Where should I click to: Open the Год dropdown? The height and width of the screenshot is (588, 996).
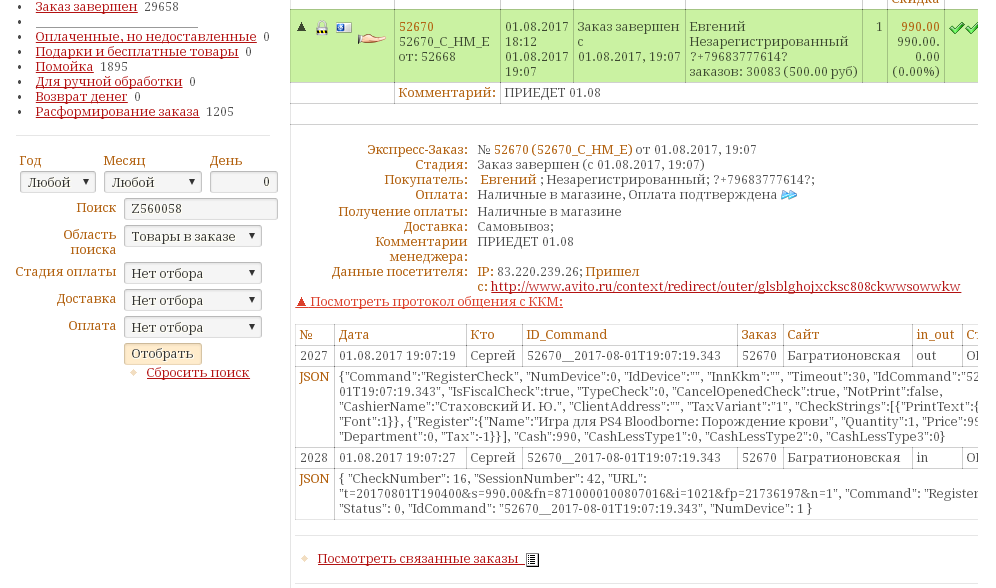[x=58, y=183]
